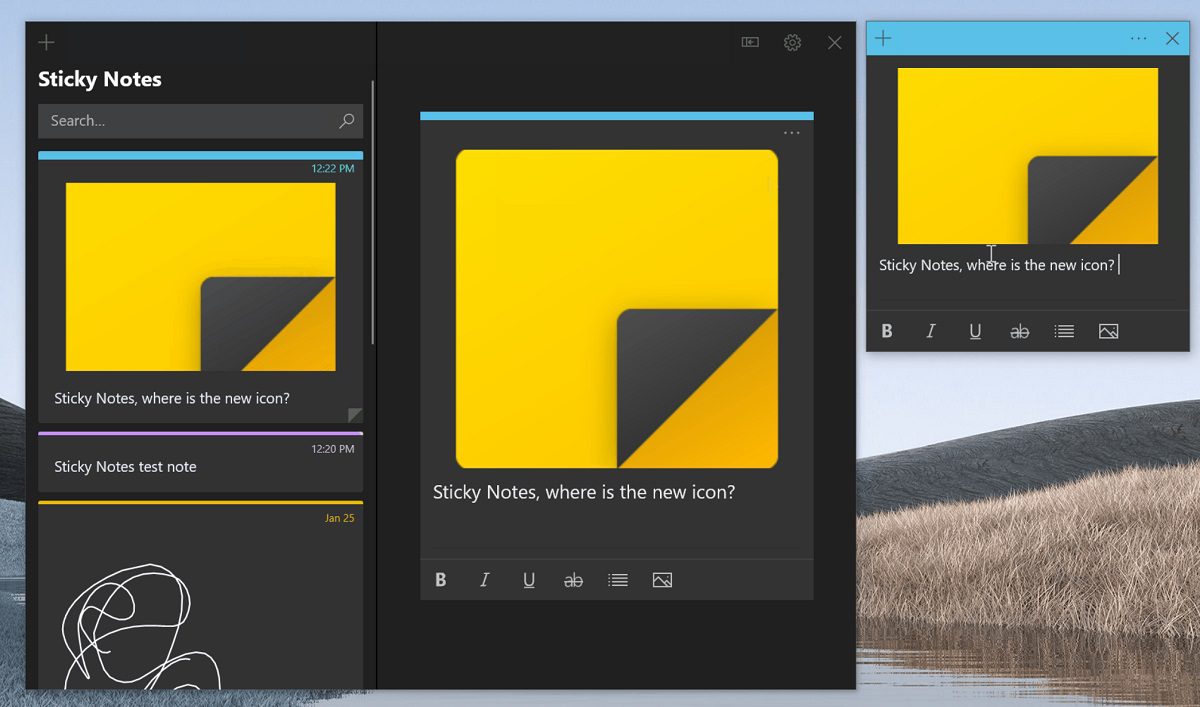Image resolution: width=1200 pixels, height=707 pixels.
Task: Click the 'Sticky Notes' heading
Action: click(100, 79)
